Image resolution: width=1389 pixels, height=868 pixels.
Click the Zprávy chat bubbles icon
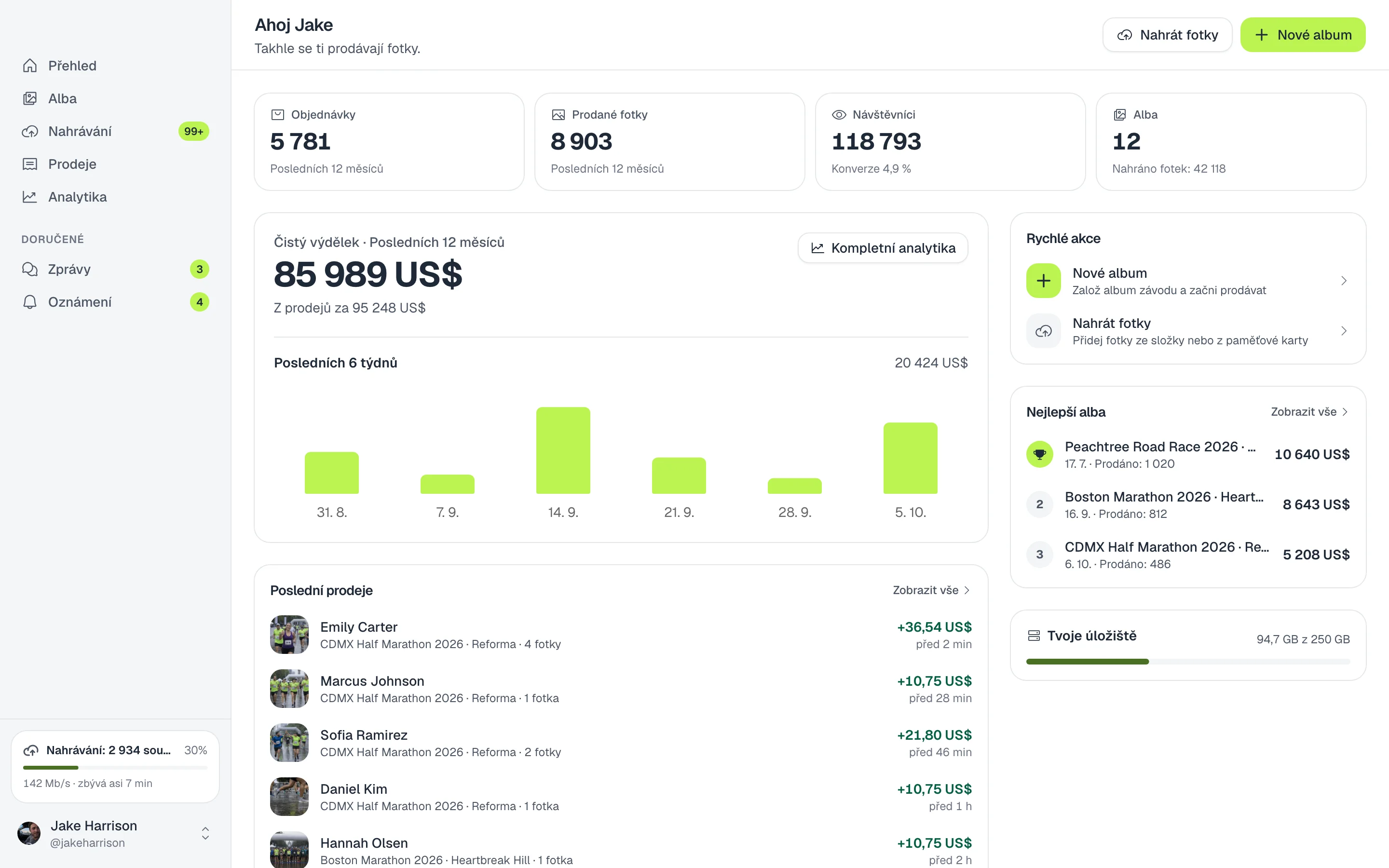click(x=30, y=269)
